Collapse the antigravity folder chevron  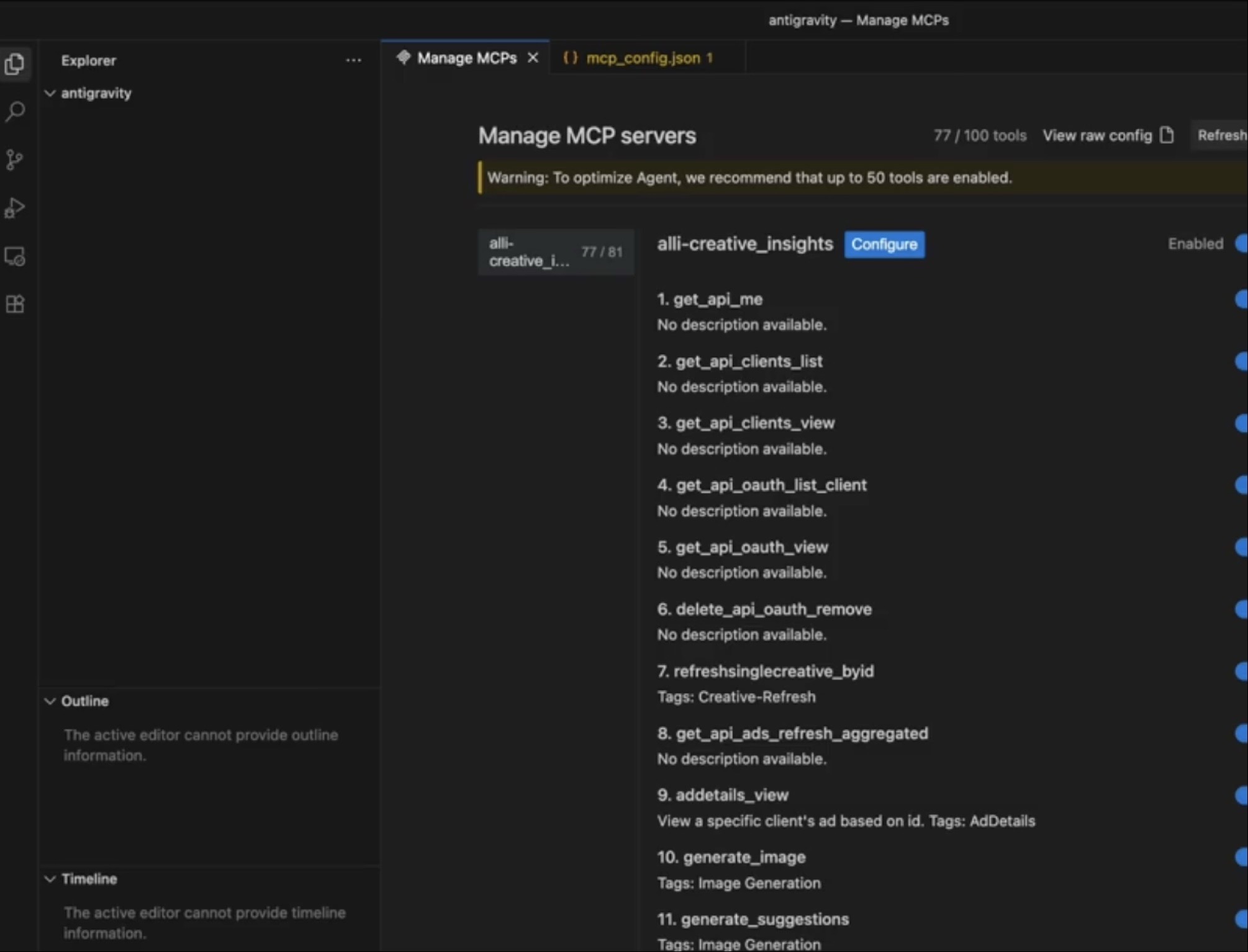pyautogui.click(x=50, y=93)
